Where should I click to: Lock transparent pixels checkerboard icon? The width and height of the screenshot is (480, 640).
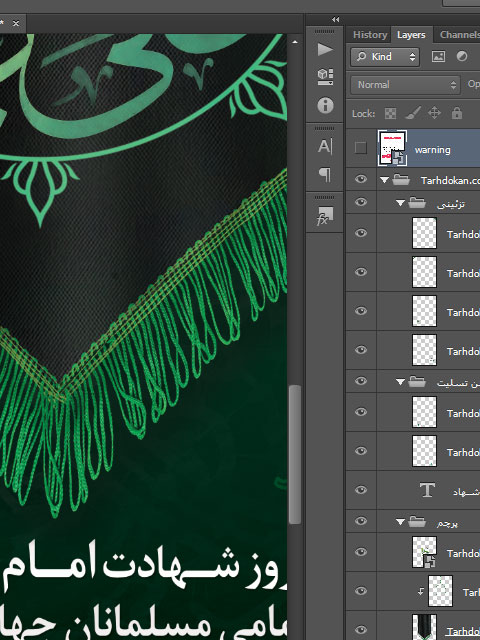390,113
